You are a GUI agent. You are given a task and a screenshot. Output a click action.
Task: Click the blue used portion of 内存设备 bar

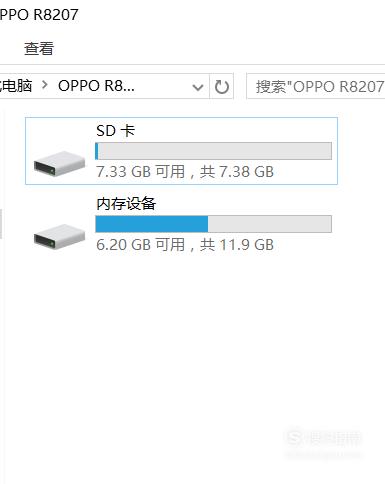pos(152,224)
